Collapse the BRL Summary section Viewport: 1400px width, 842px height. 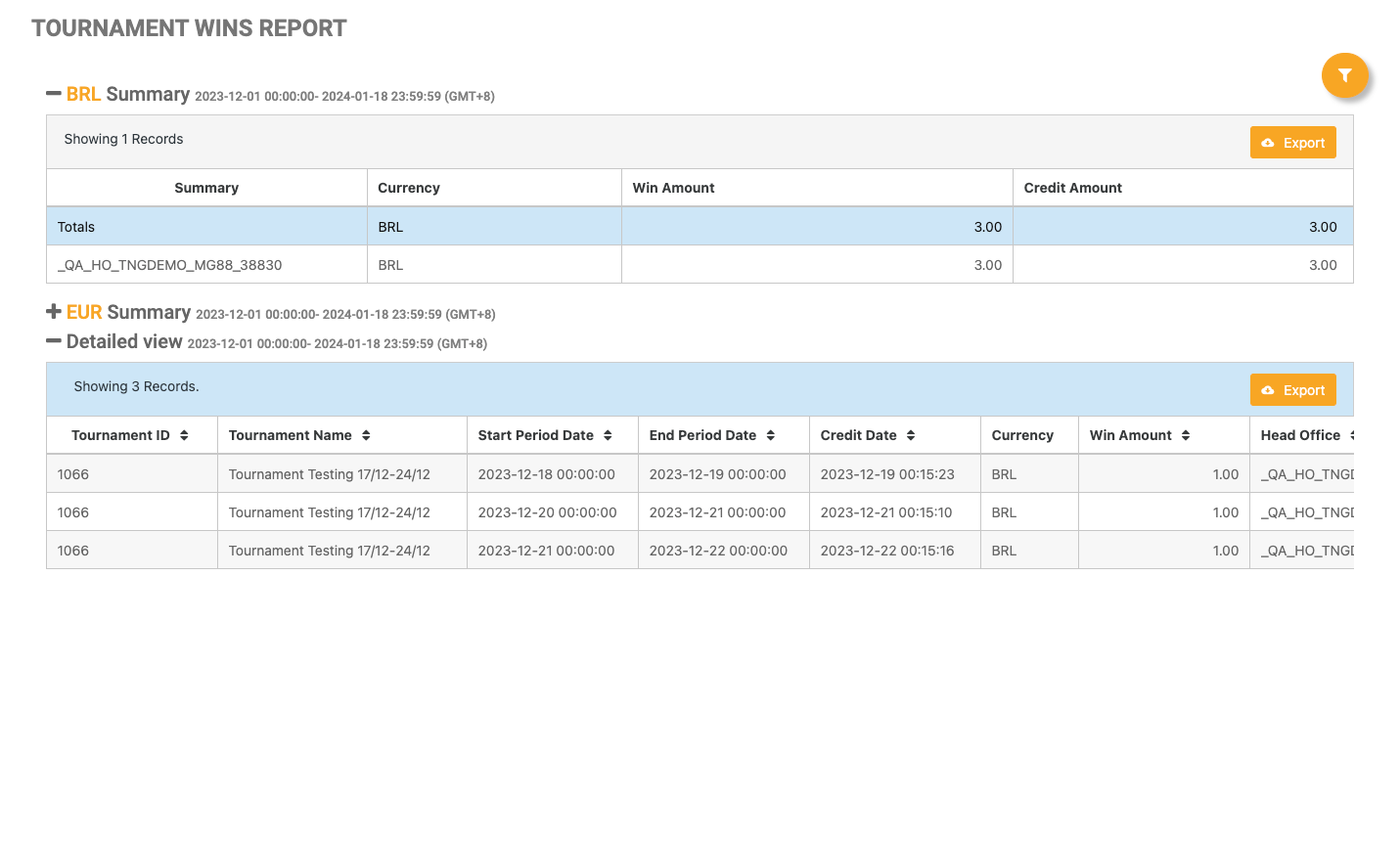(x=54, y=94)
